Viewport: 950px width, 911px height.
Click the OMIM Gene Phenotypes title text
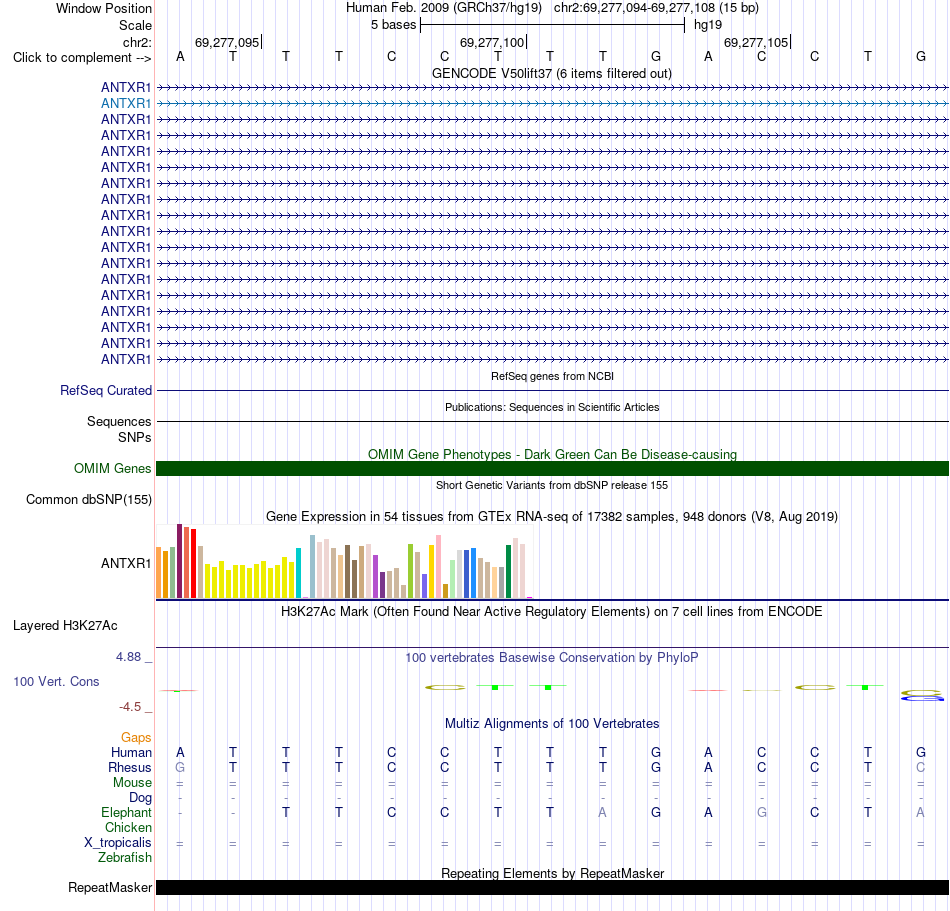(552, 454)
